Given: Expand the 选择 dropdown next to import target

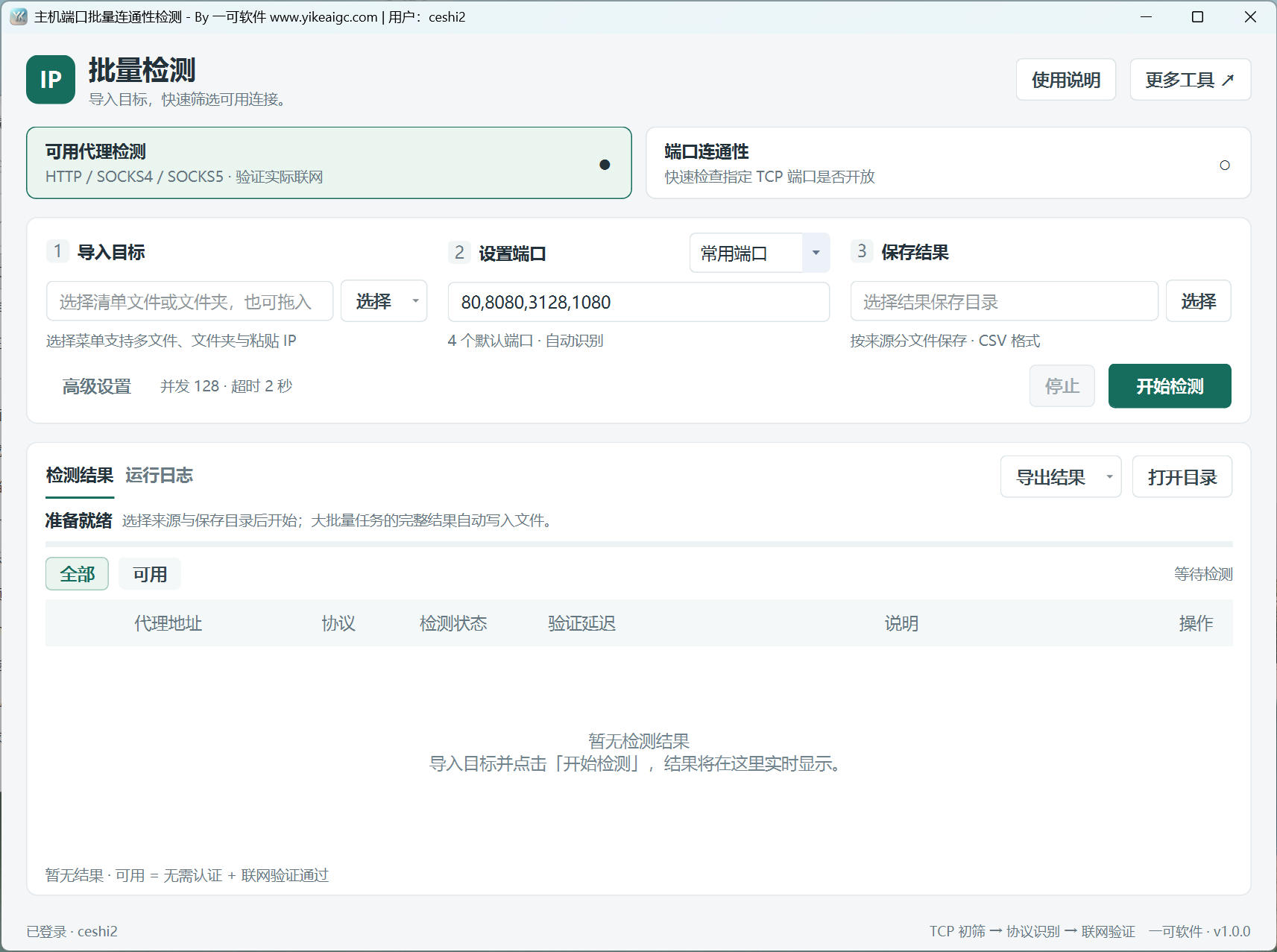Looking at the screenshot, I should point(384,301).
